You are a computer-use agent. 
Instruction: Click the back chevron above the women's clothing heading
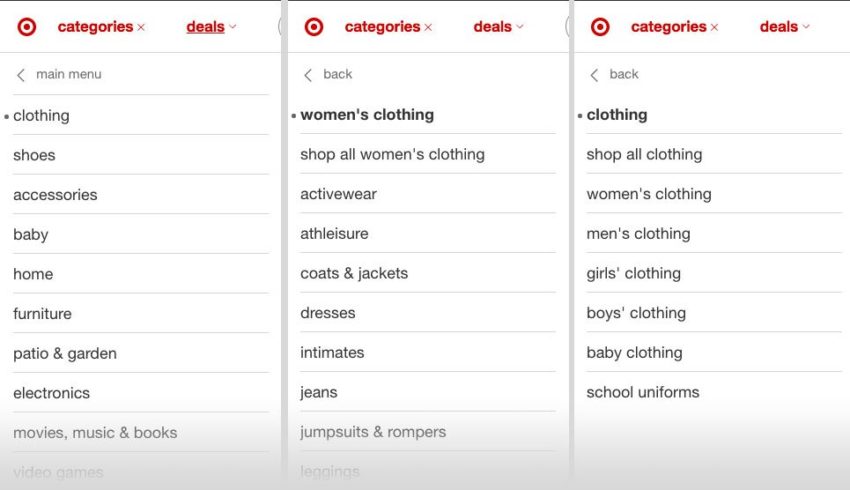[x=308, y=75]
